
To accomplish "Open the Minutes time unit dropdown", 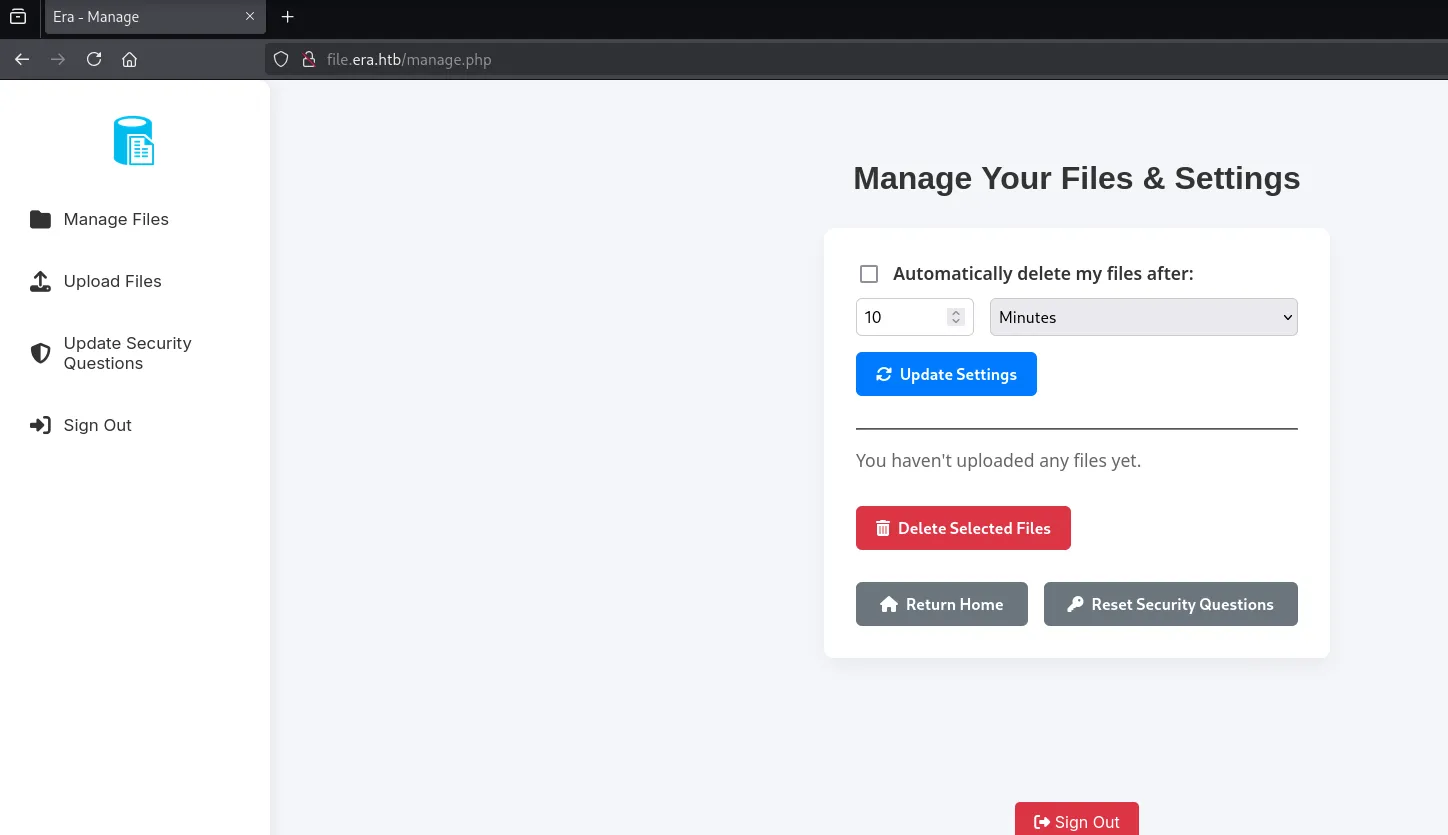I will coord(1143,317).
